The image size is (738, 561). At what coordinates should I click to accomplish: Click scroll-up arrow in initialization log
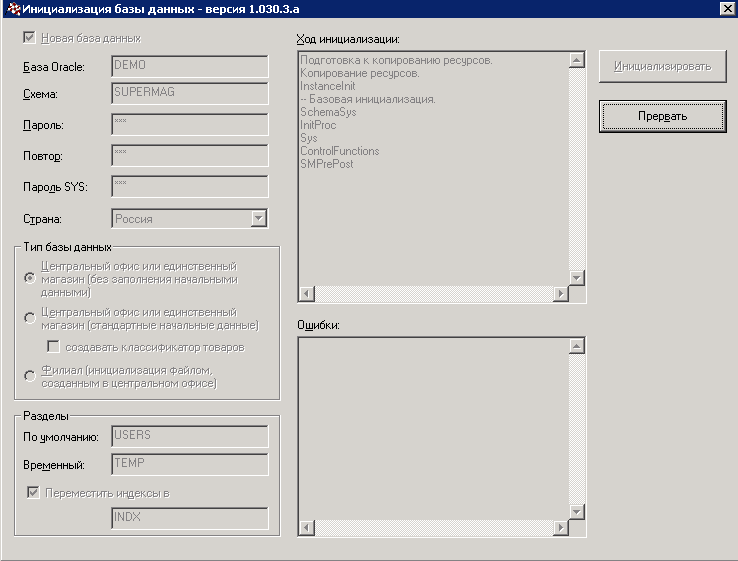(577, 60)
